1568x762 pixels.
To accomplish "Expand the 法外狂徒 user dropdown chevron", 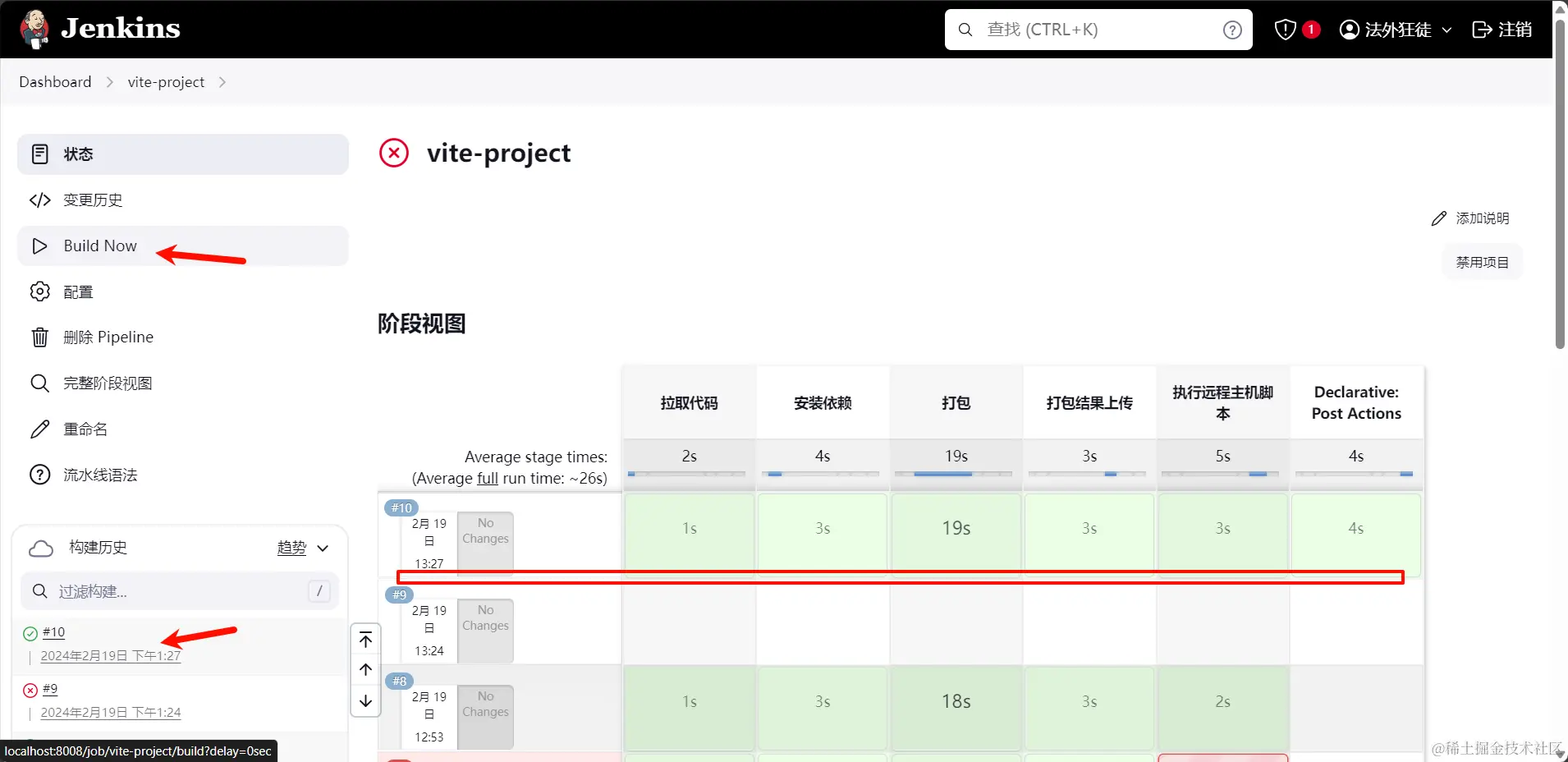I will (x=1447, y=30).
